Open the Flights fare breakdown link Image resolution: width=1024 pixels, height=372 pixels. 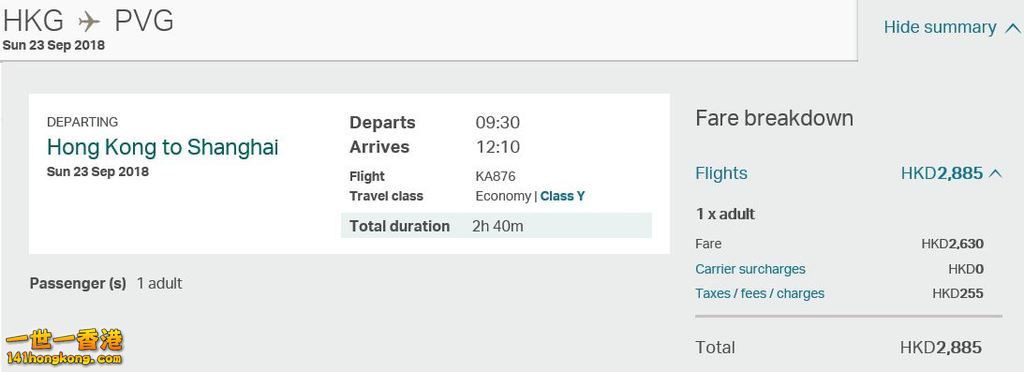[x=721, y=174]
